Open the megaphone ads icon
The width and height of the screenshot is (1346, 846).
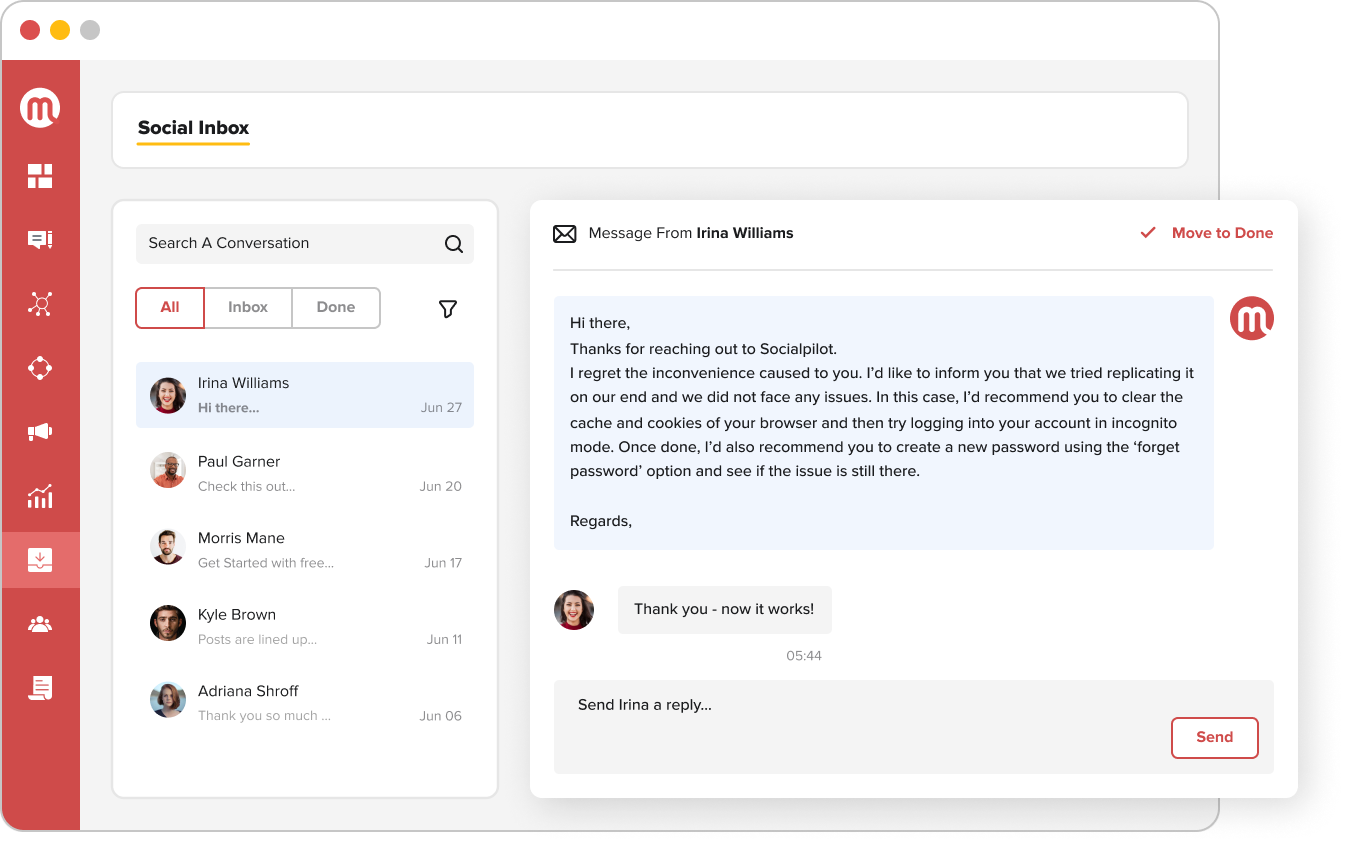40,432
